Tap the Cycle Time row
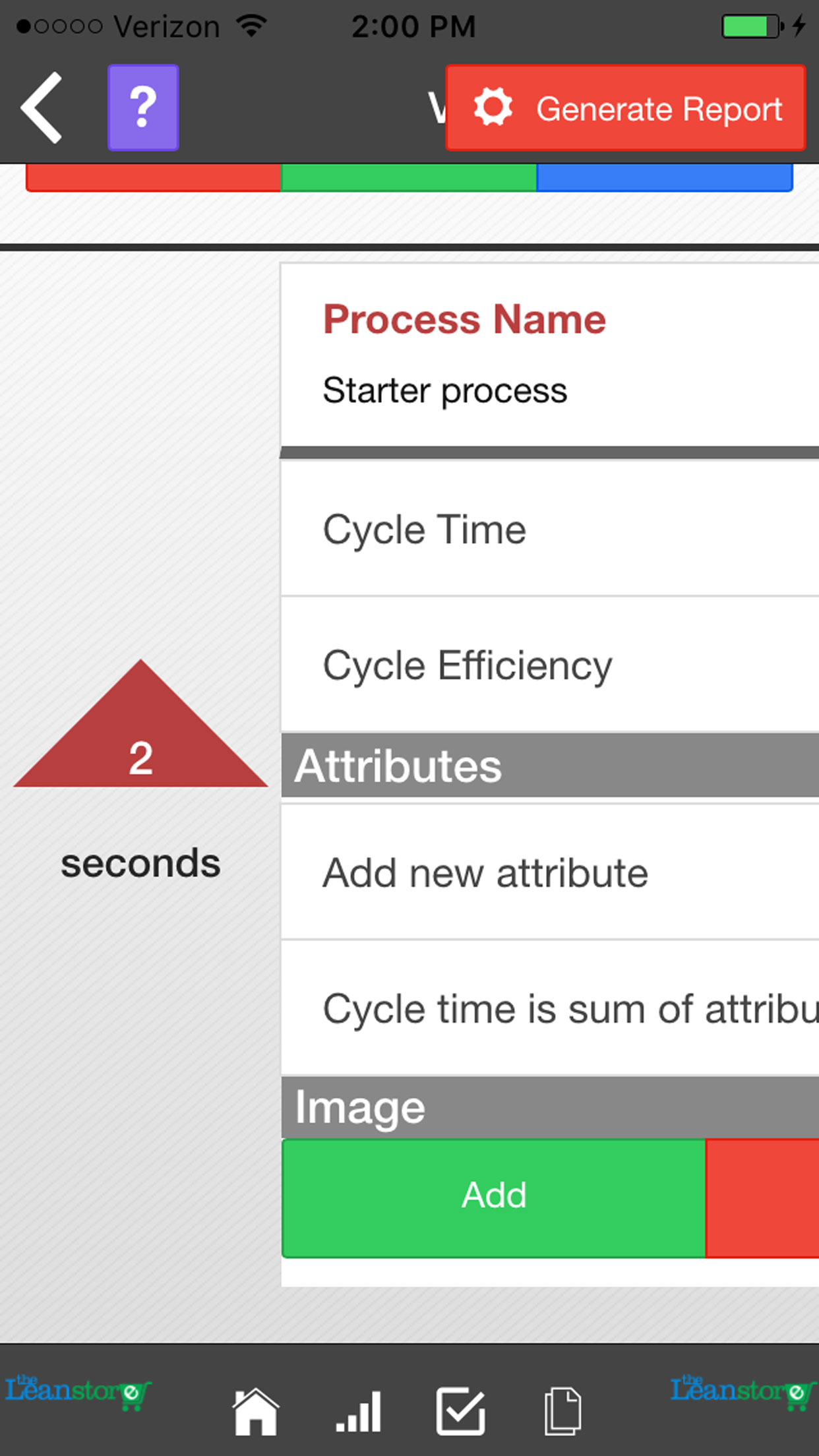The height and width of the screenshot is (1456, 819). click(x=549, y=530)
